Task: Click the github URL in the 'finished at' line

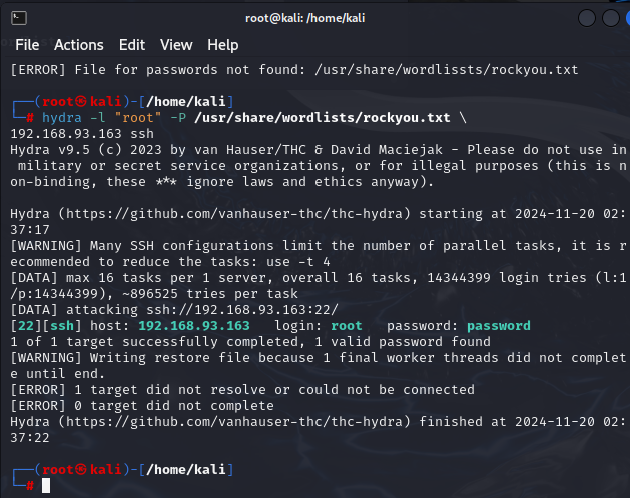Action: point(234,422)
